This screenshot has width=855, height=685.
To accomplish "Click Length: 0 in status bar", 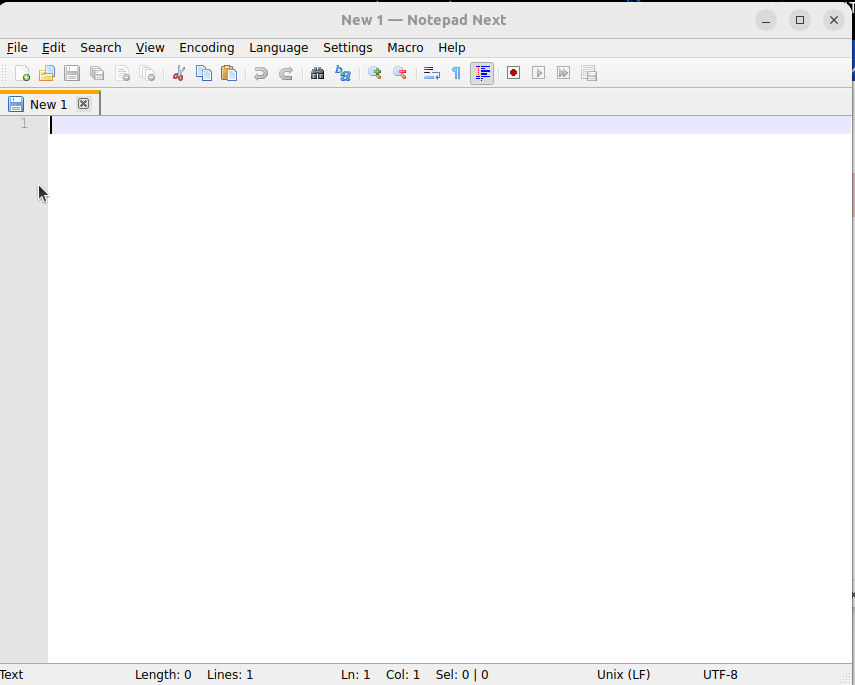I will click(x=163, y=675).
